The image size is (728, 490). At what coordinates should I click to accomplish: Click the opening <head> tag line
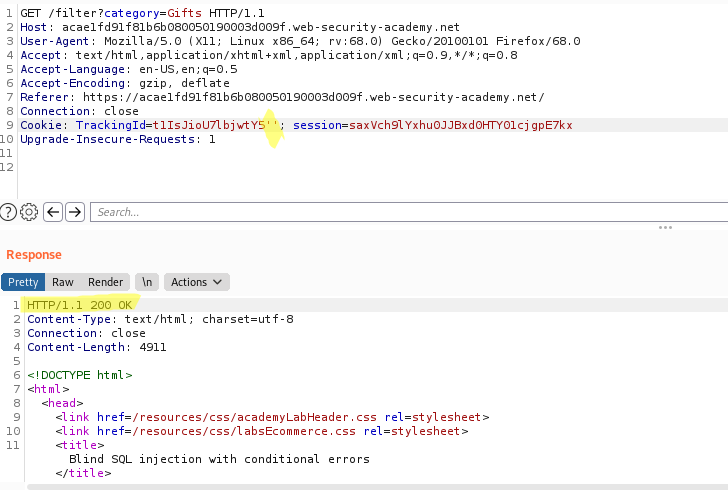(x=62, y=403)
